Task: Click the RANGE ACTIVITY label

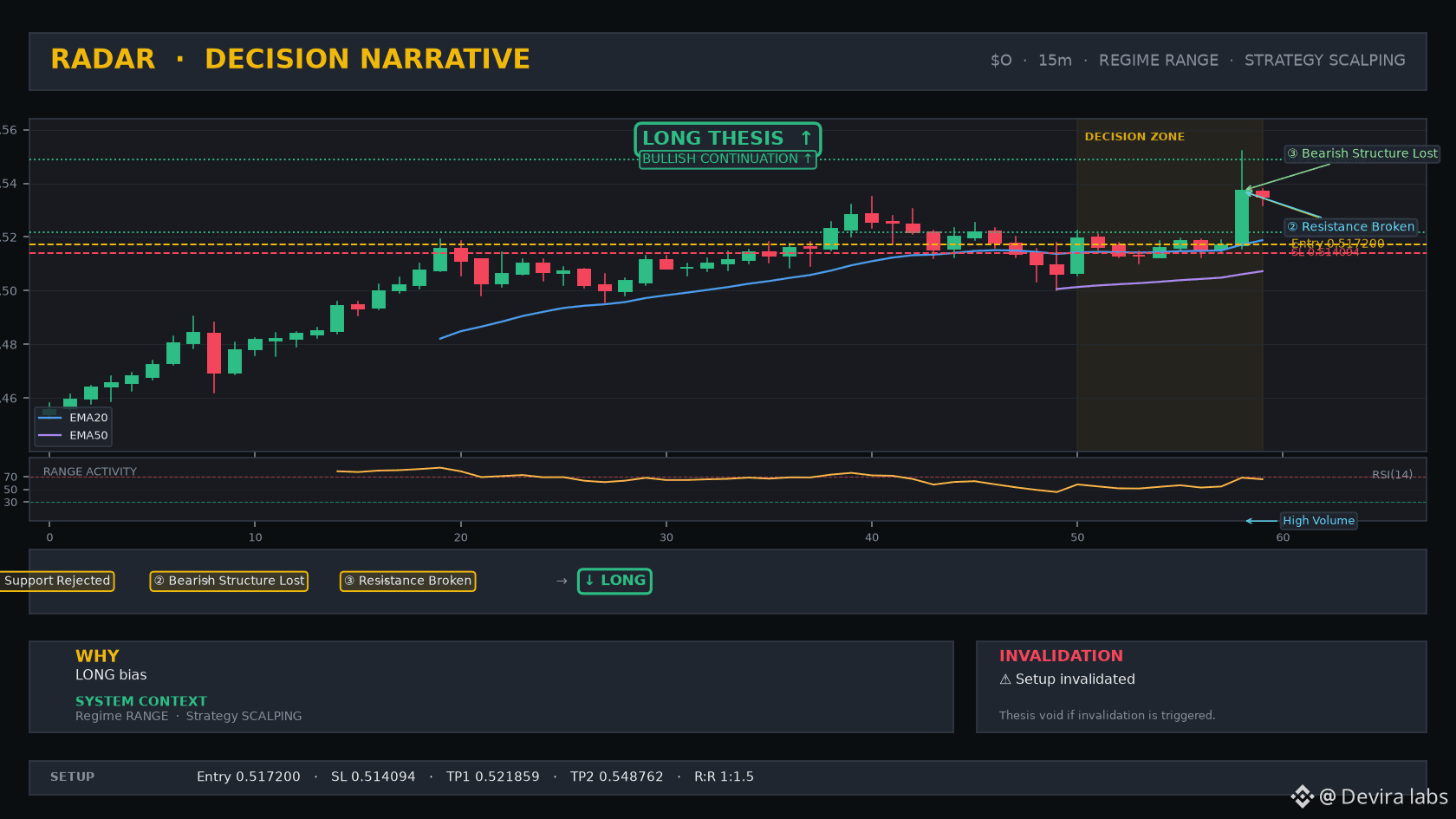Action: (x=90, y=472)
